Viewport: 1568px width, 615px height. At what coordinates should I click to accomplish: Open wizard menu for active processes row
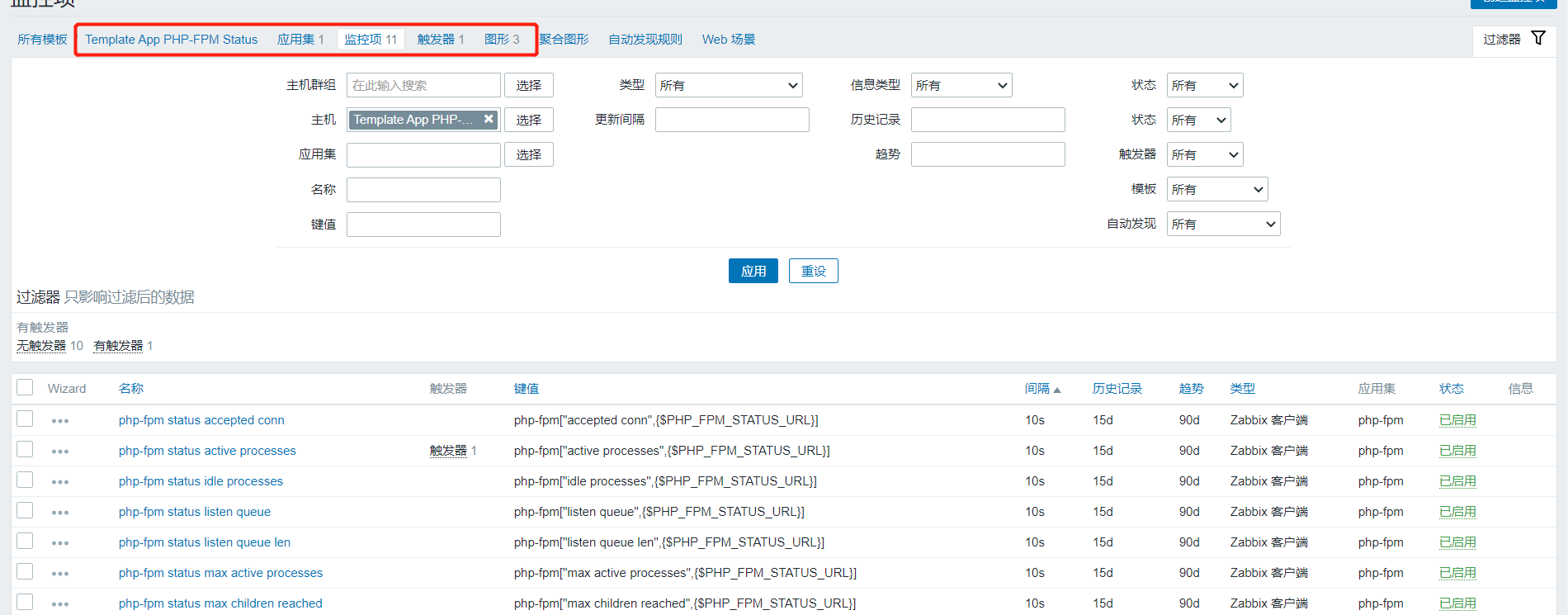[60, 452]
